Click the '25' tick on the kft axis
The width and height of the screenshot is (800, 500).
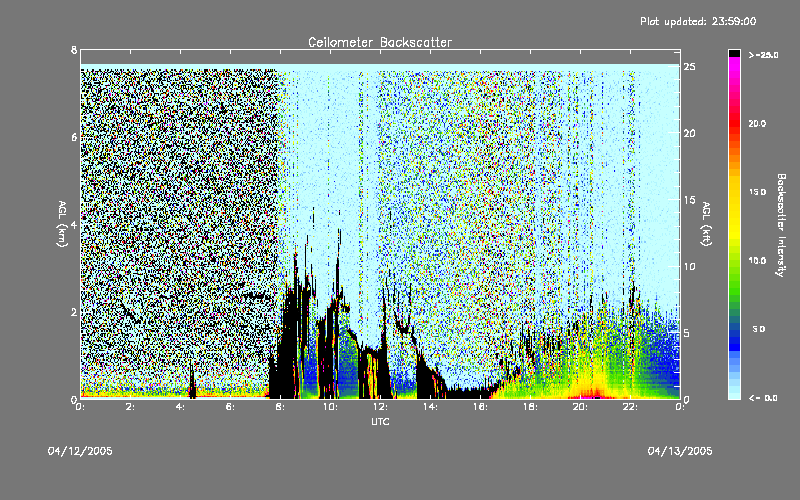[689, 67]
